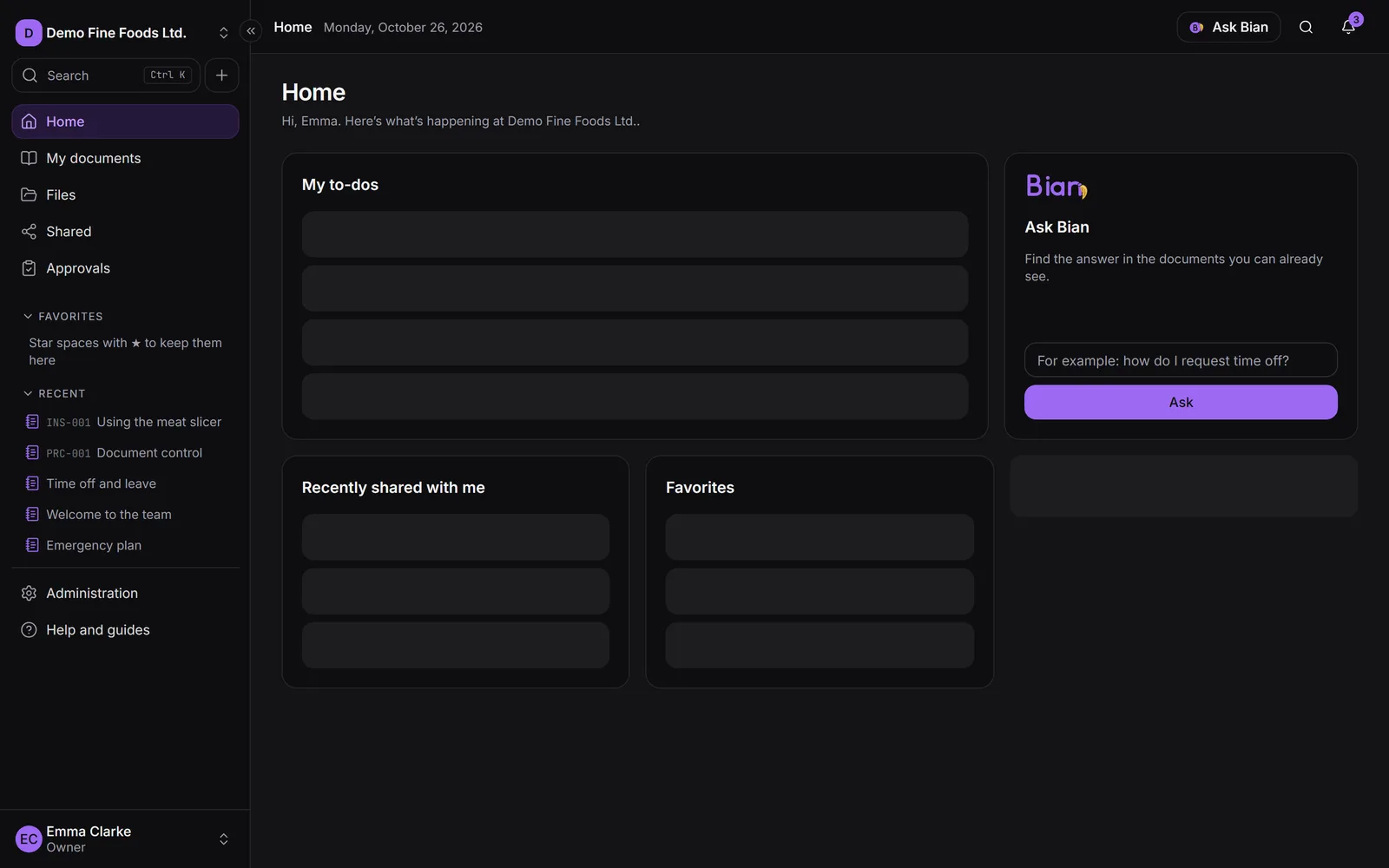This screenshot has height=868, width=1389.
Task: Collapse the RECENT section
Action: 54,394
